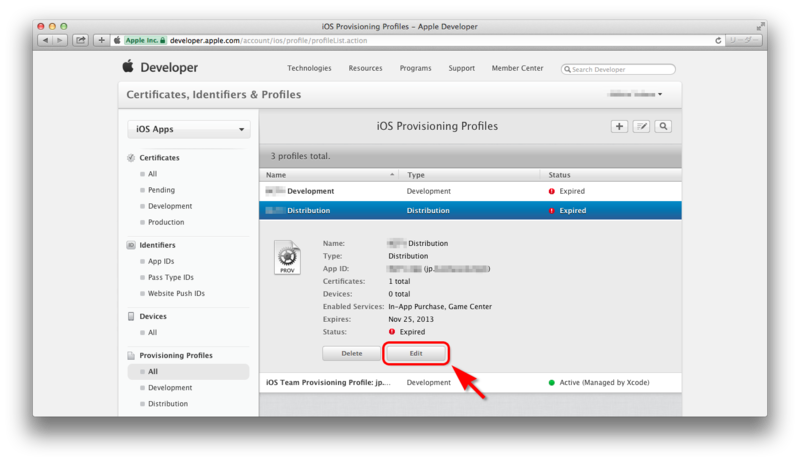The width and height of the screenshot is (800, 462).
Task: Click the Reader button in address bar
Action: [744, 40]
